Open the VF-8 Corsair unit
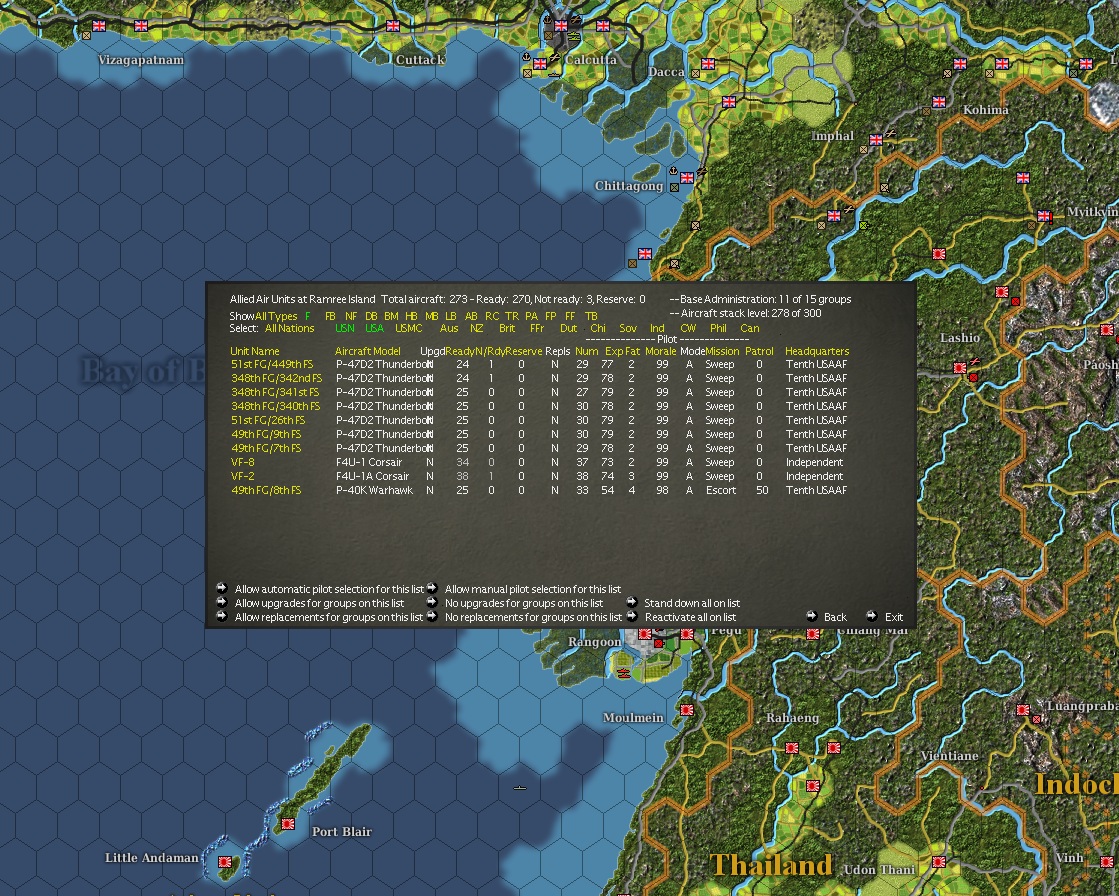 [x=243, y=462]
